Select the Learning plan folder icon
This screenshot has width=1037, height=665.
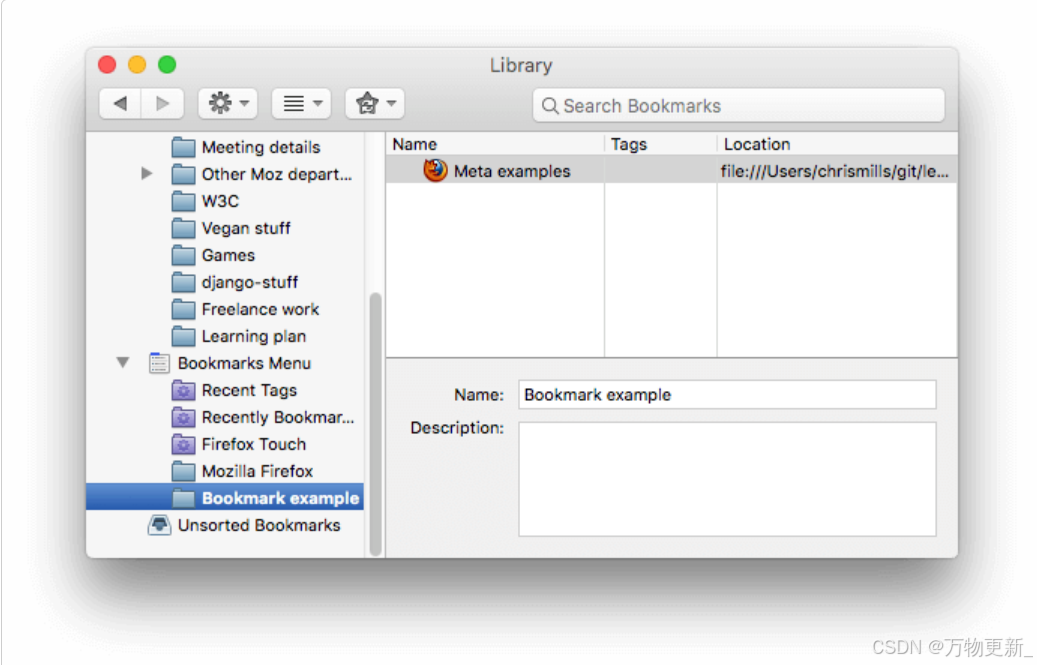click(183, 336)
